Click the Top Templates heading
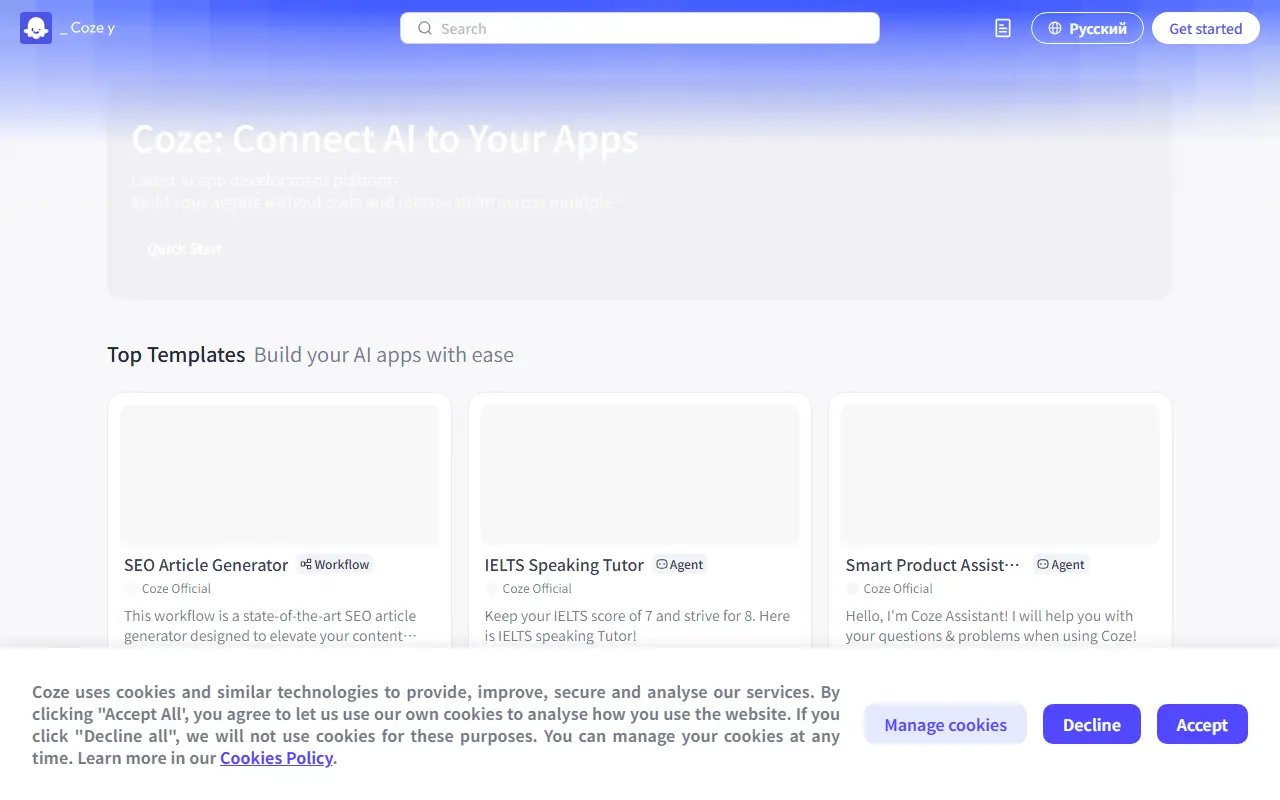 (x=176, y=355)
